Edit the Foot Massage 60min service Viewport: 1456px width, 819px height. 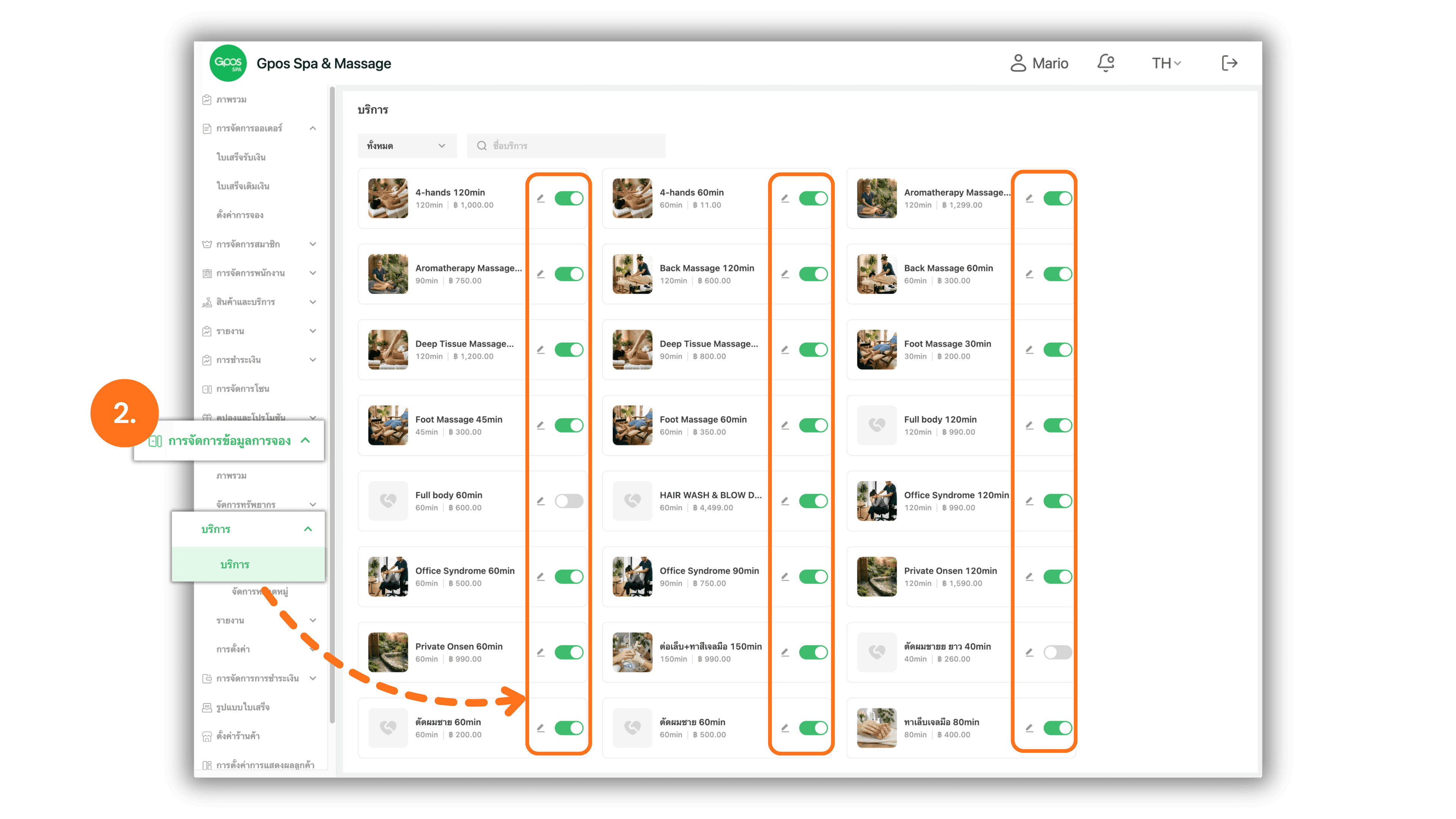tap(785, 425)
